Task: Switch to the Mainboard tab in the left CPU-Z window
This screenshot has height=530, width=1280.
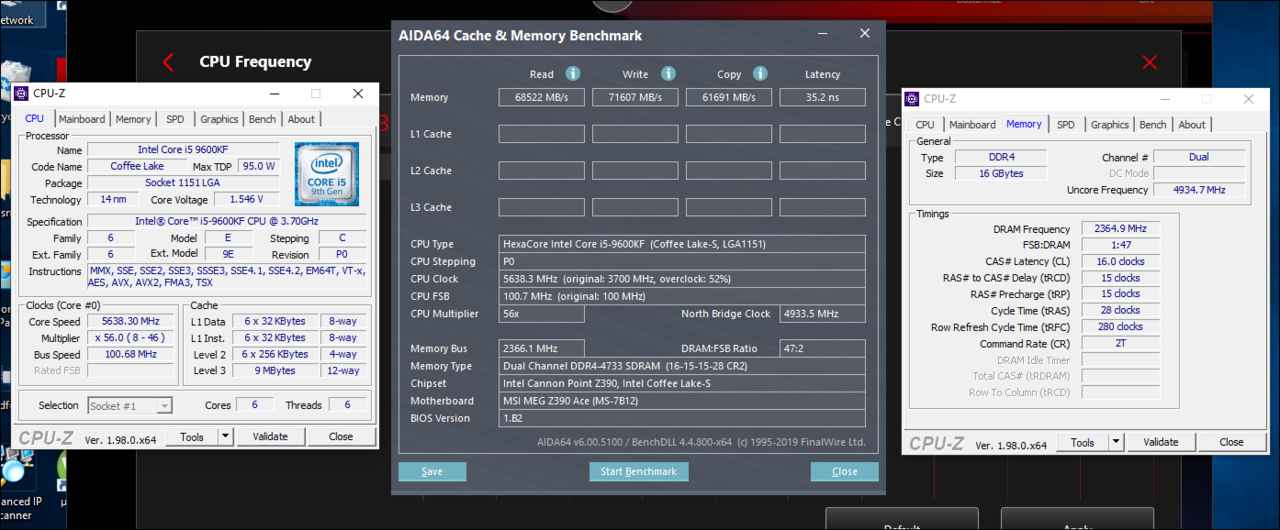Action: 82,119
